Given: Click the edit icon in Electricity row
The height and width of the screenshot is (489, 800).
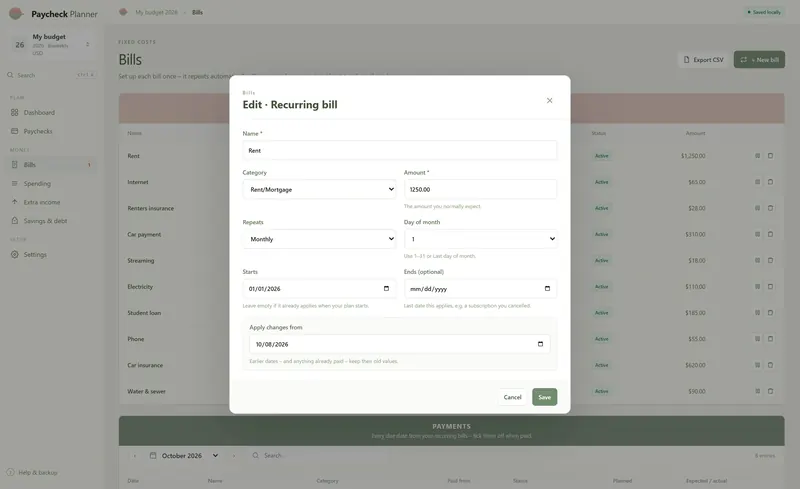Looking at the screenshot, I should tap(758, 286).
